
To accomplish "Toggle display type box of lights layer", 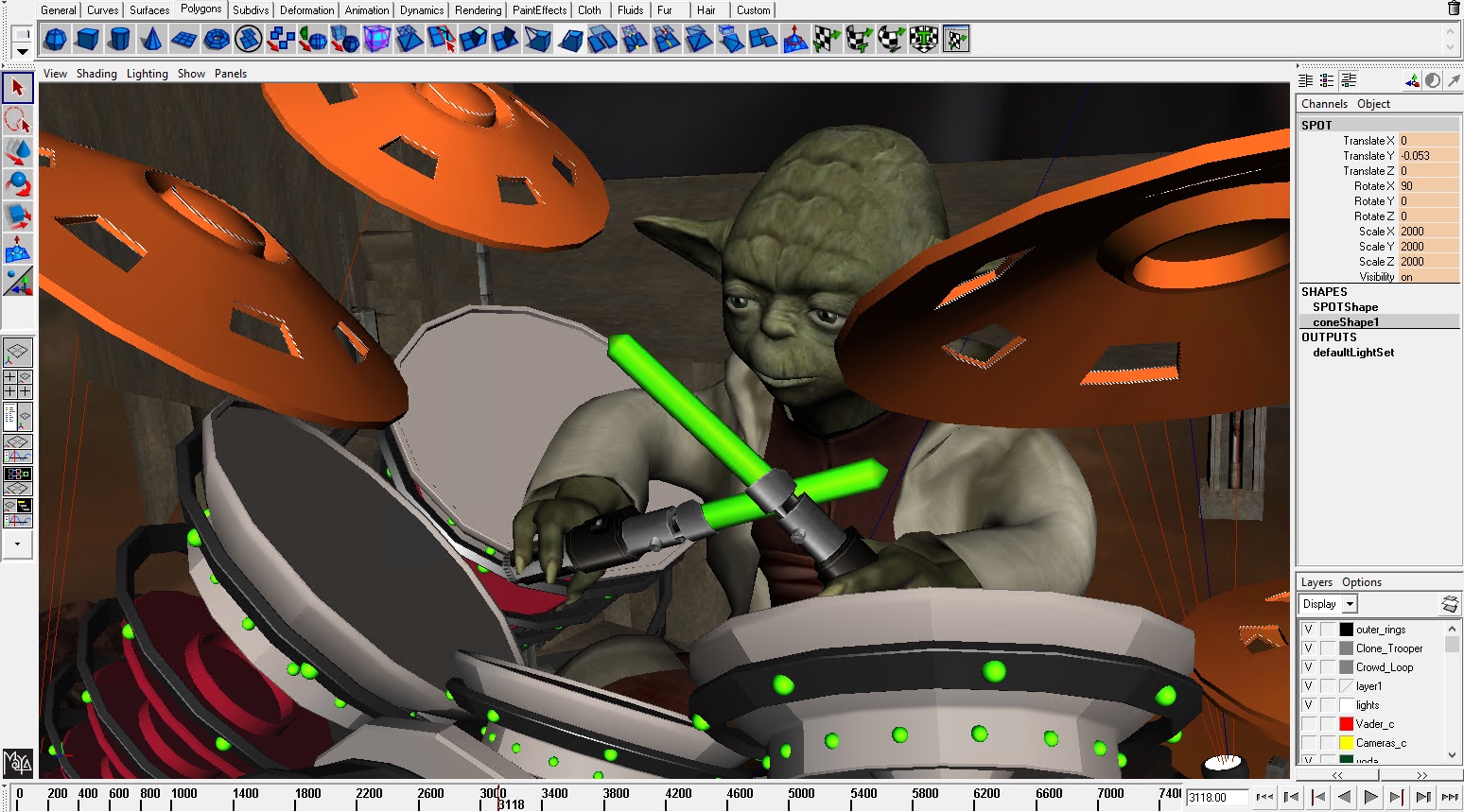I will [x=1328, y=705].
